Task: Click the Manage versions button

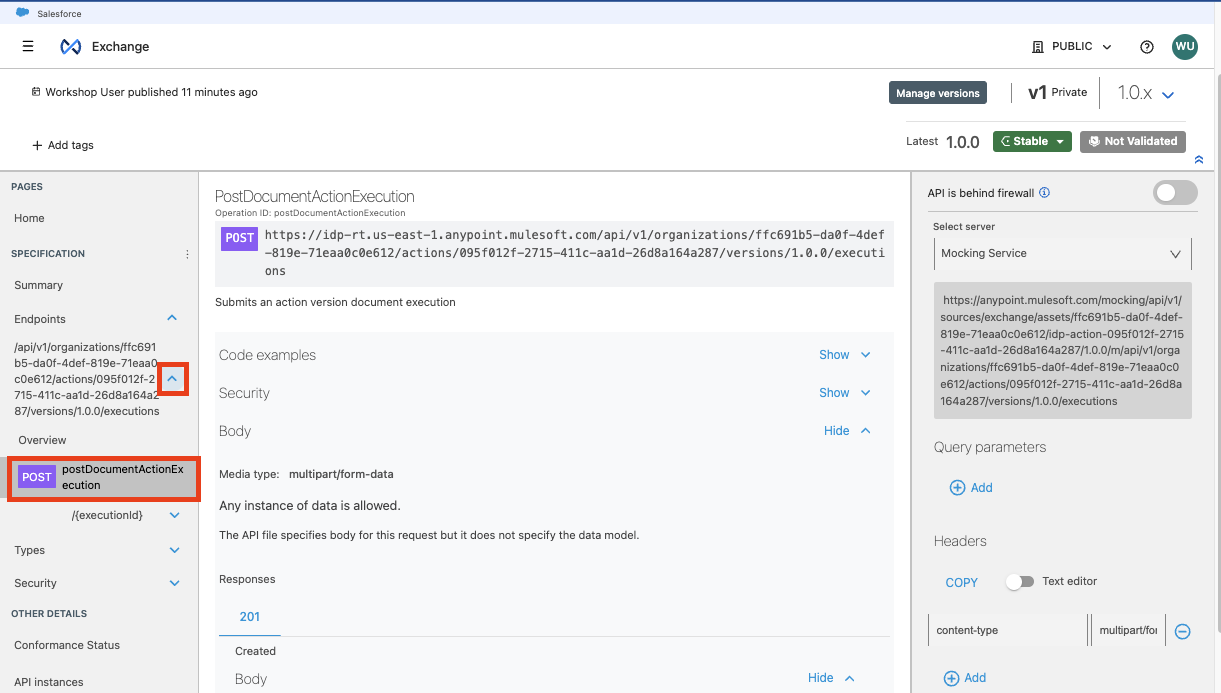Action: (937, 93)
